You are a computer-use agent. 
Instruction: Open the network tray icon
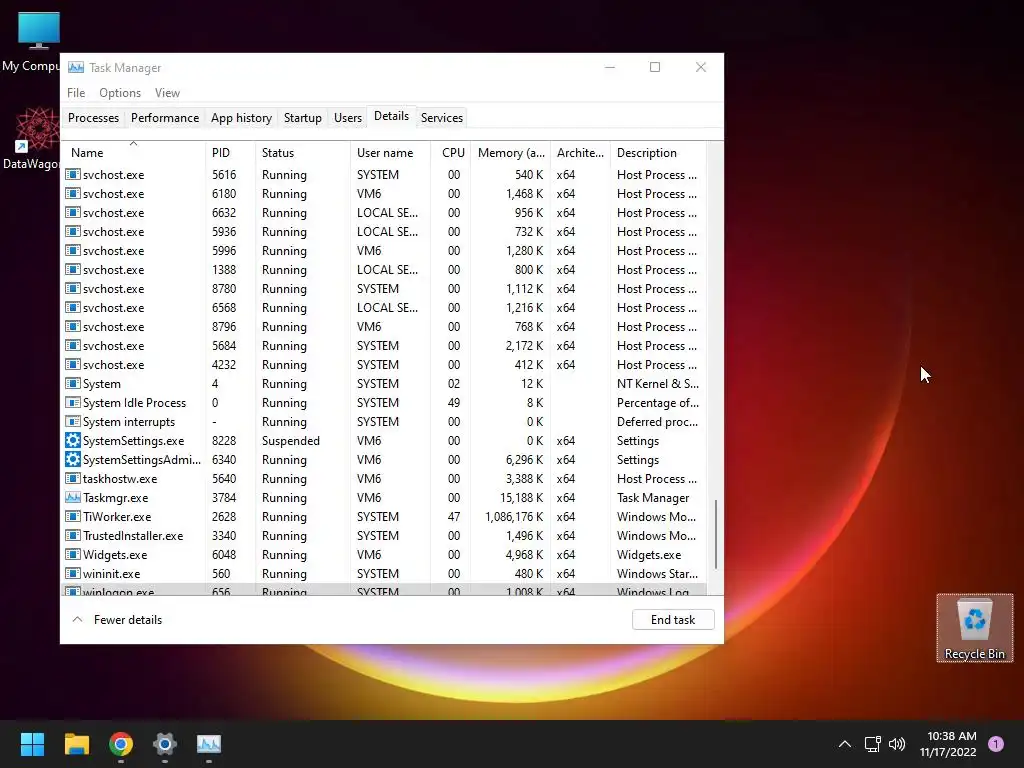pyautogui.click(x=872, y=744)
